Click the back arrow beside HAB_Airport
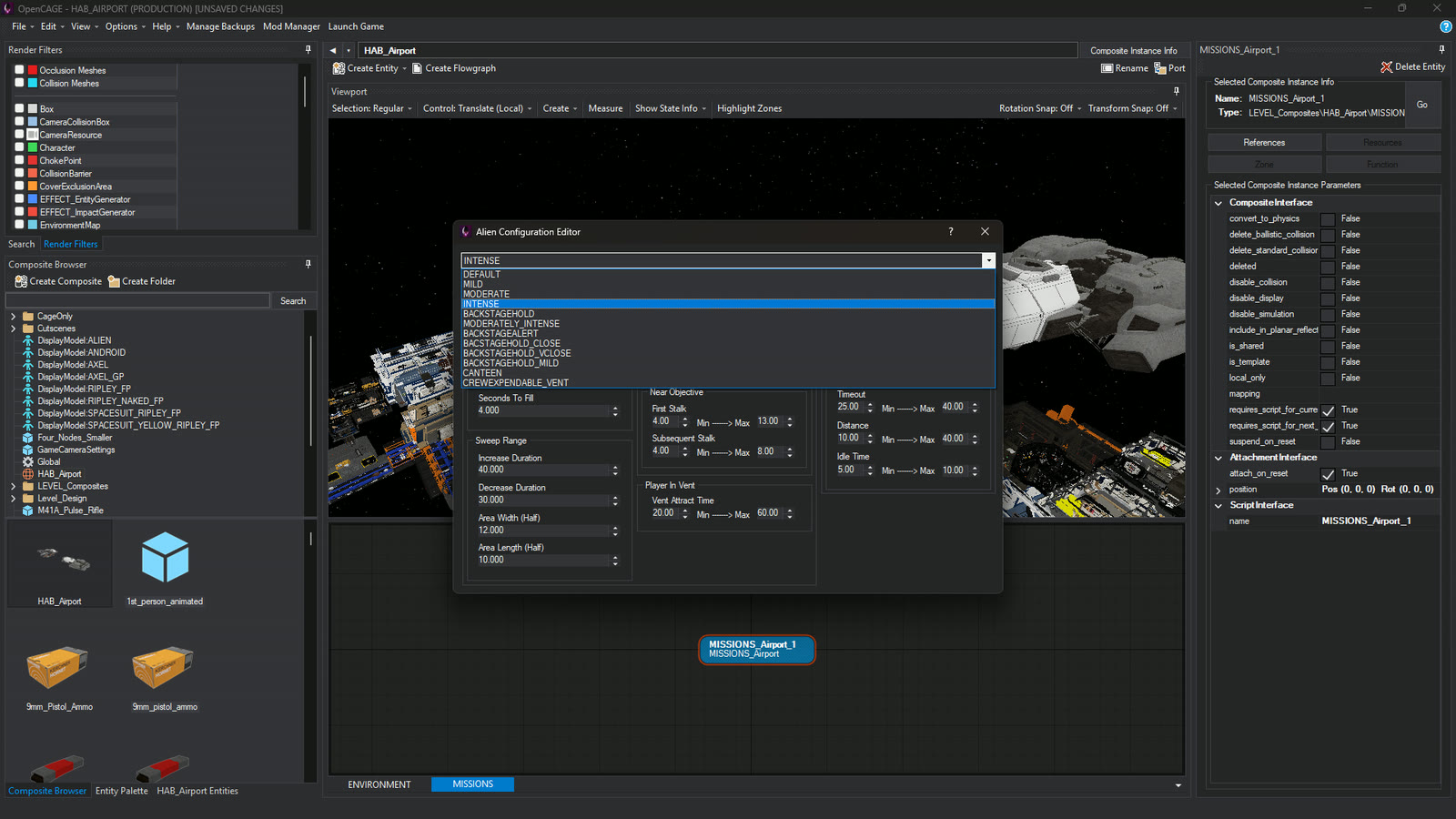 [x=333, y=51]
